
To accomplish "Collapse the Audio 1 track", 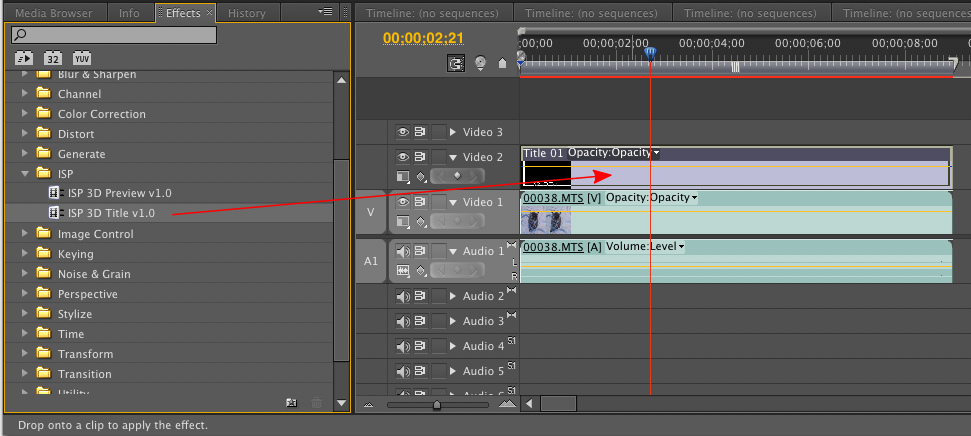I will 453,252.
